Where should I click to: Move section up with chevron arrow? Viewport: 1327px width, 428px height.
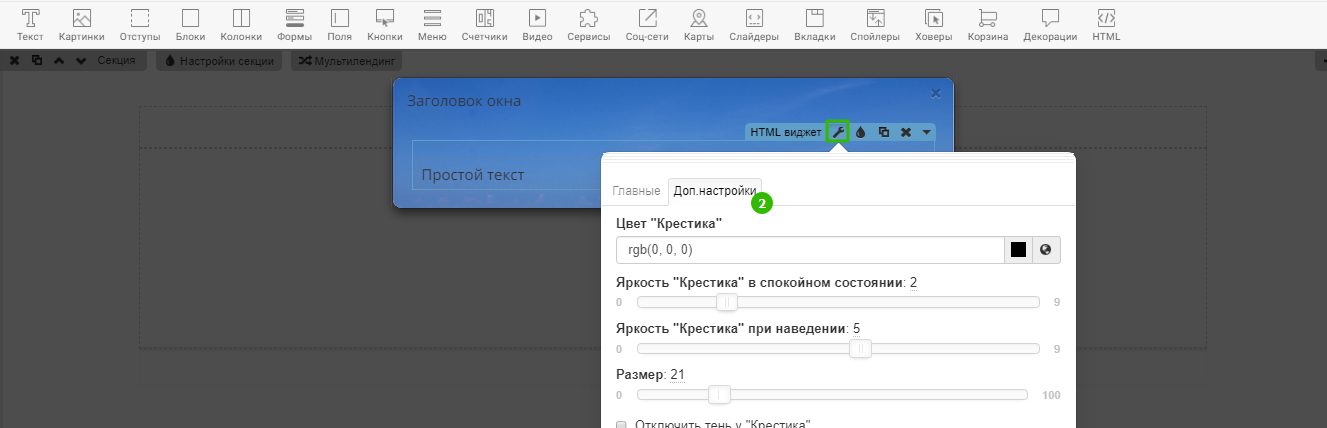59,61
